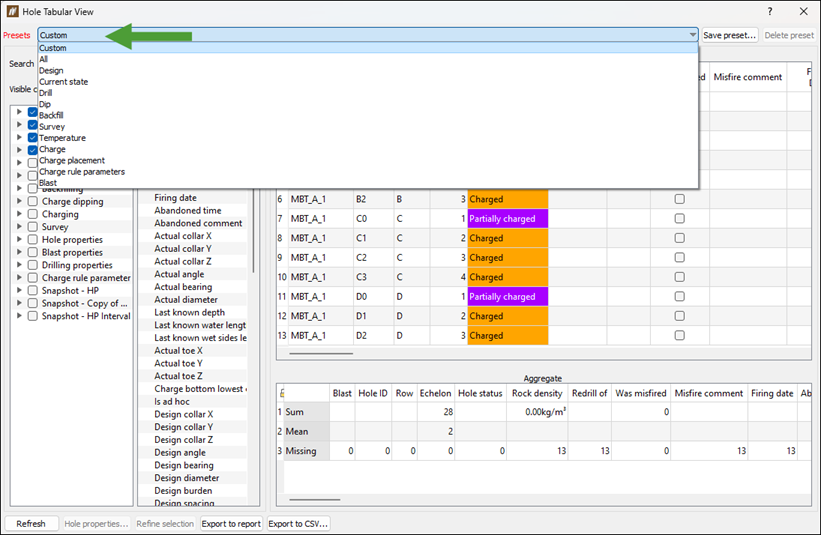The image size is (821, 535).
Task: Click the Aggregate table horizontal scrollbar
Action: pos(315,500)
